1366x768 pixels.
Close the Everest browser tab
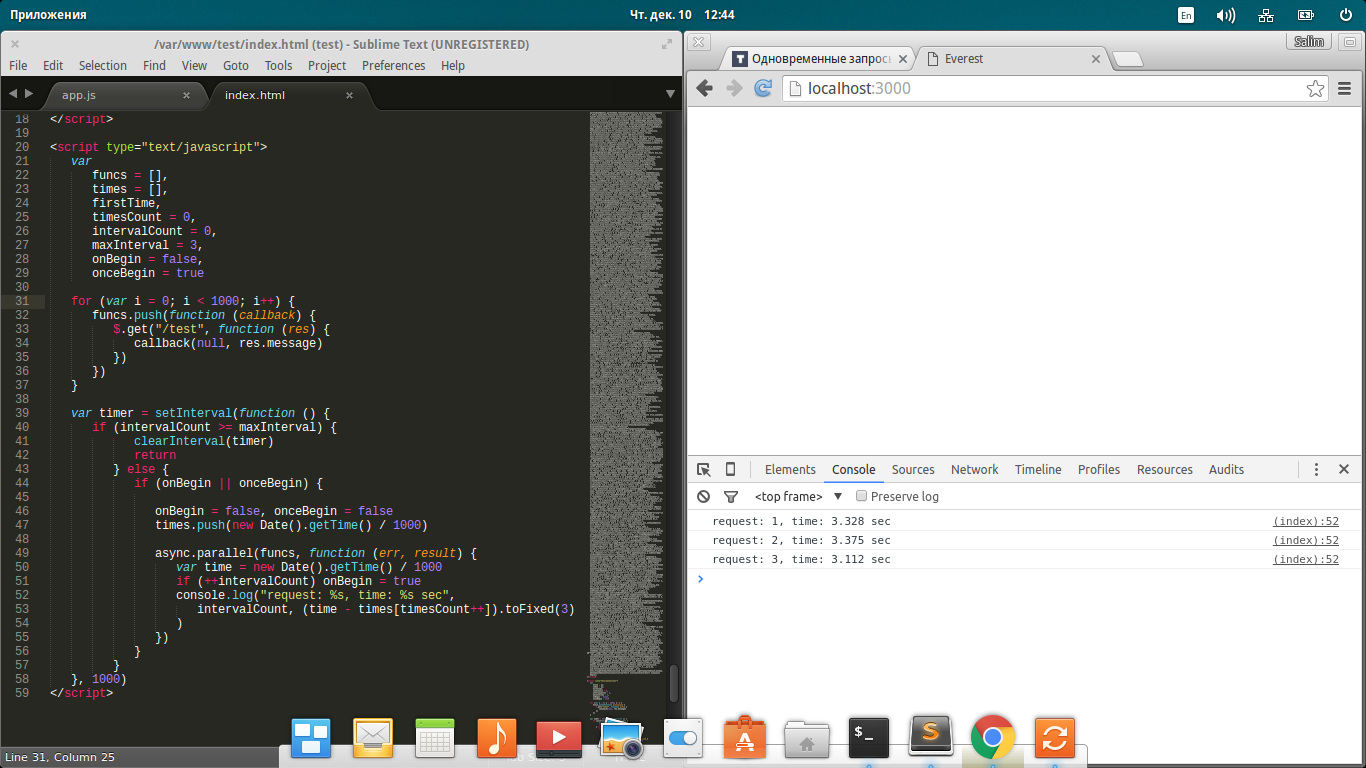1095,59
